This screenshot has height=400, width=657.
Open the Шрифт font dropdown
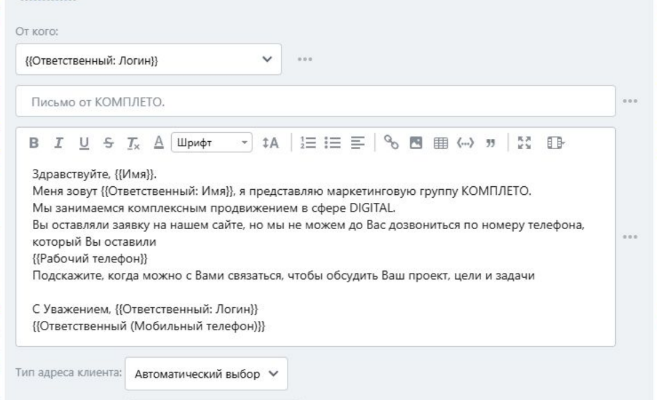212,143
